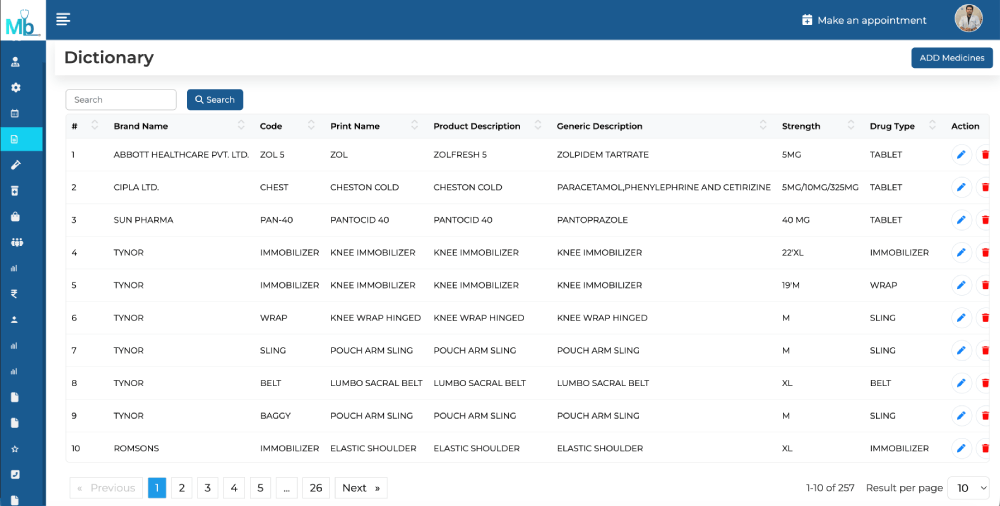Open the star sidebar icon
1000x506 pixels.
(15, 449)
